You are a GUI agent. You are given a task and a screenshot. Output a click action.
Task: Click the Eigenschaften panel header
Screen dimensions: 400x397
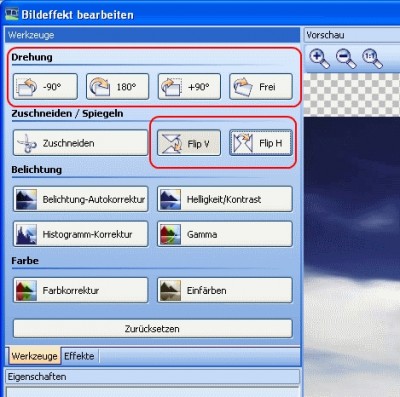(x=152, y=377)
